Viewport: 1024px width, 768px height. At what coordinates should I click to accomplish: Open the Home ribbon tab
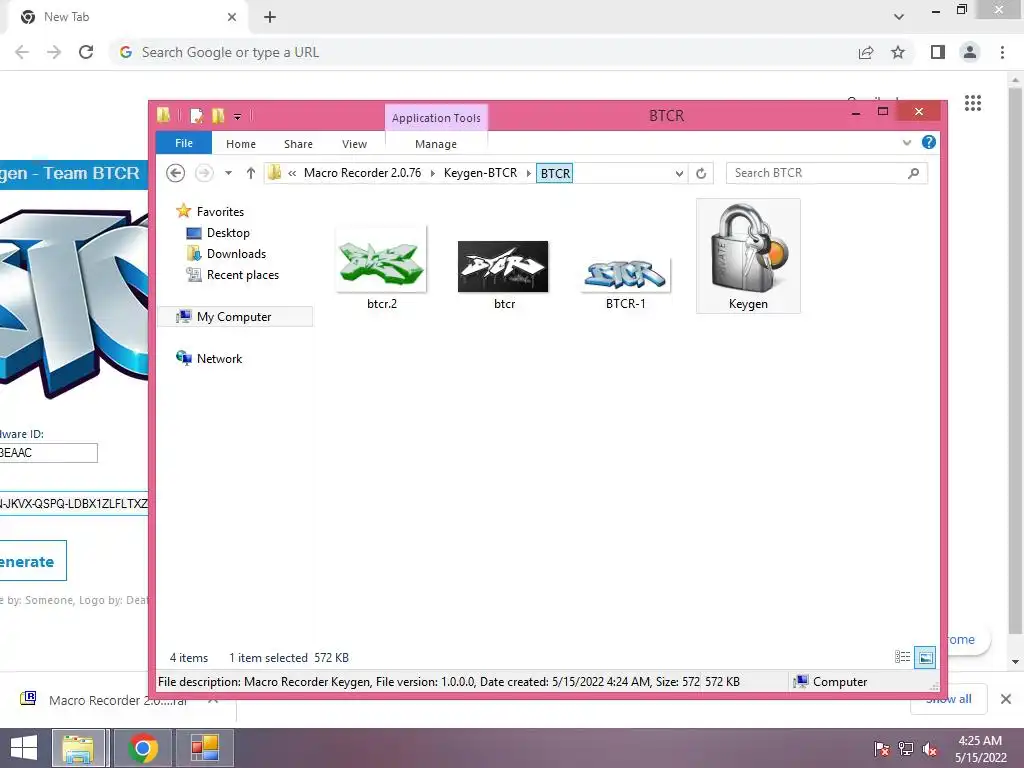241,144
